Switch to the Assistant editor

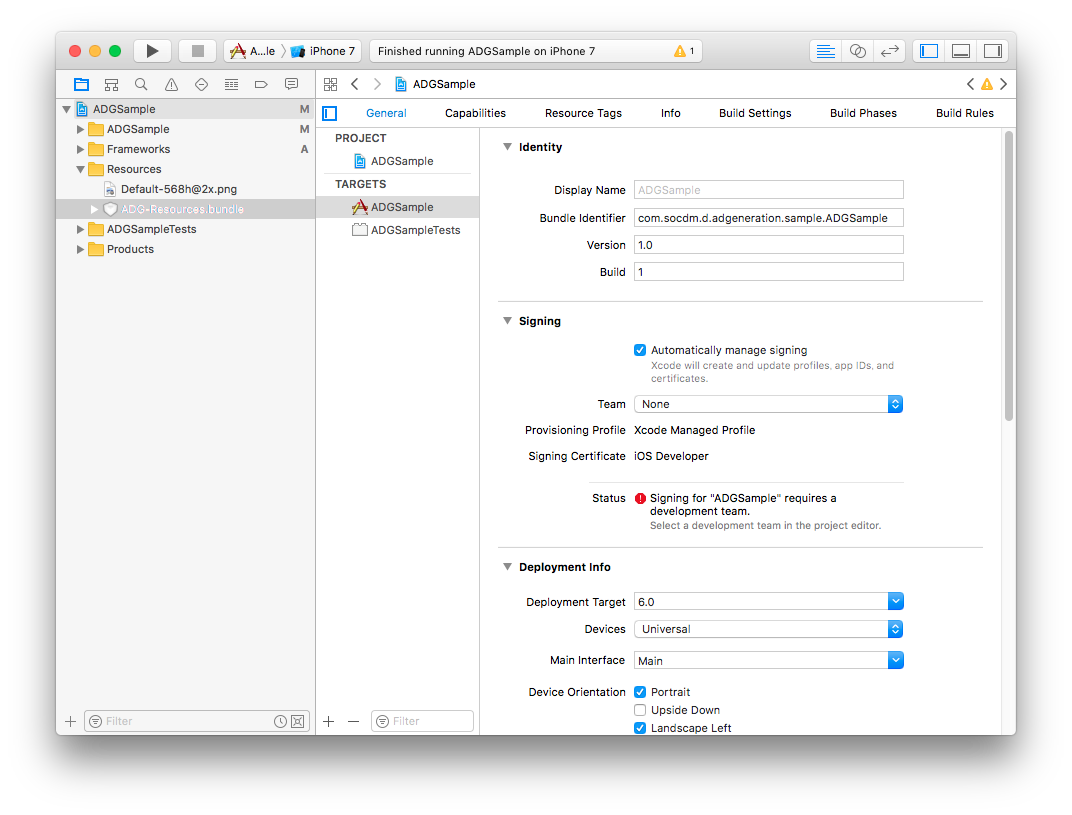coord(857,51)
